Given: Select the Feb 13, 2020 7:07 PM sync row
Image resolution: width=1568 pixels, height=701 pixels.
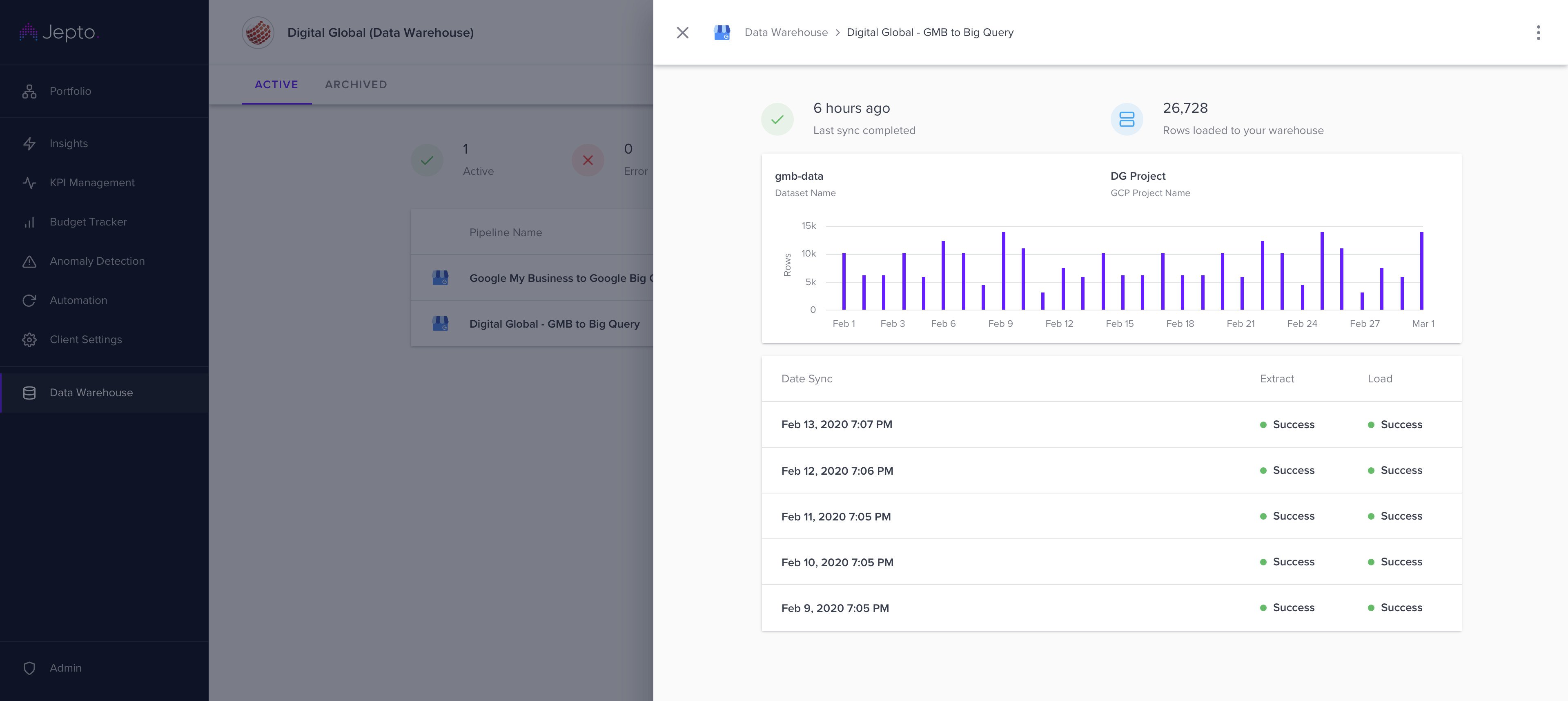Looking at the screenshot, I should pos(1111,424).
